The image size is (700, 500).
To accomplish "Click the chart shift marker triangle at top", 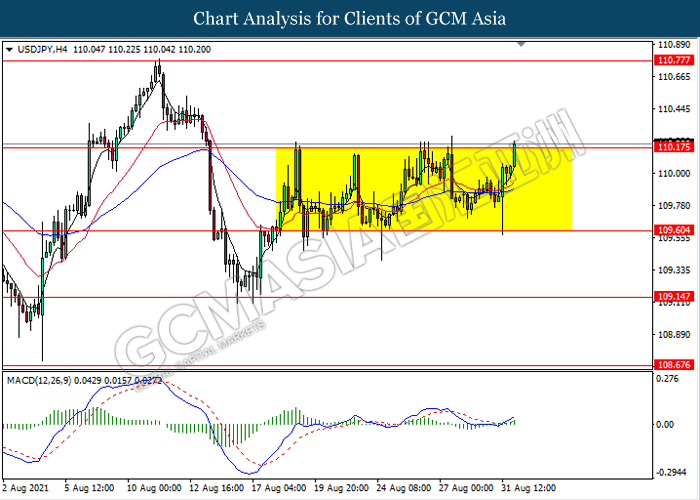I will 521,44.
